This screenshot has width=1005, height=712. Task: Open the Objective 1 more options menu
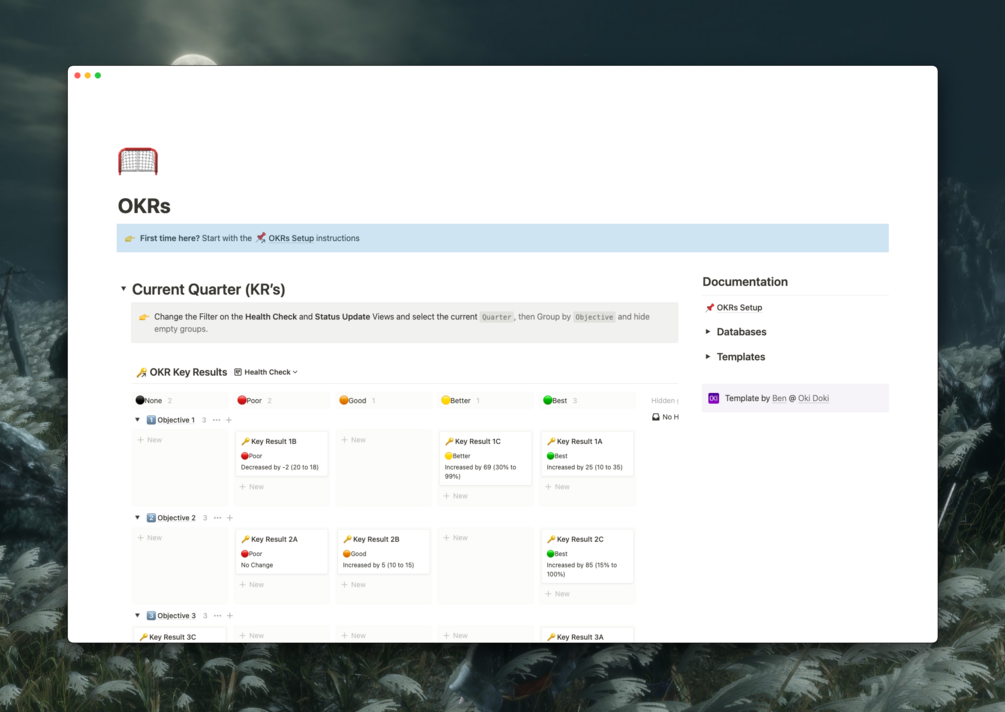coord(217,420)
